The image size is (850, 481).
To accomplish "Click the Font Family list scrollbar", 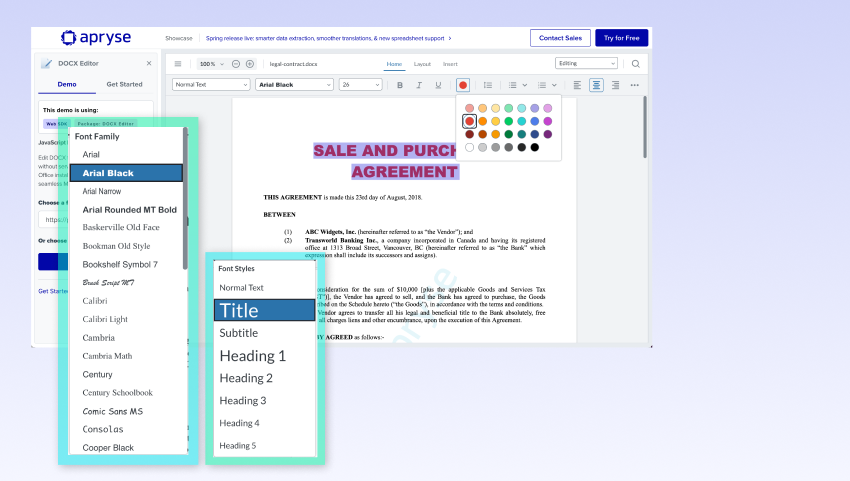I will [x=185, y=199].
